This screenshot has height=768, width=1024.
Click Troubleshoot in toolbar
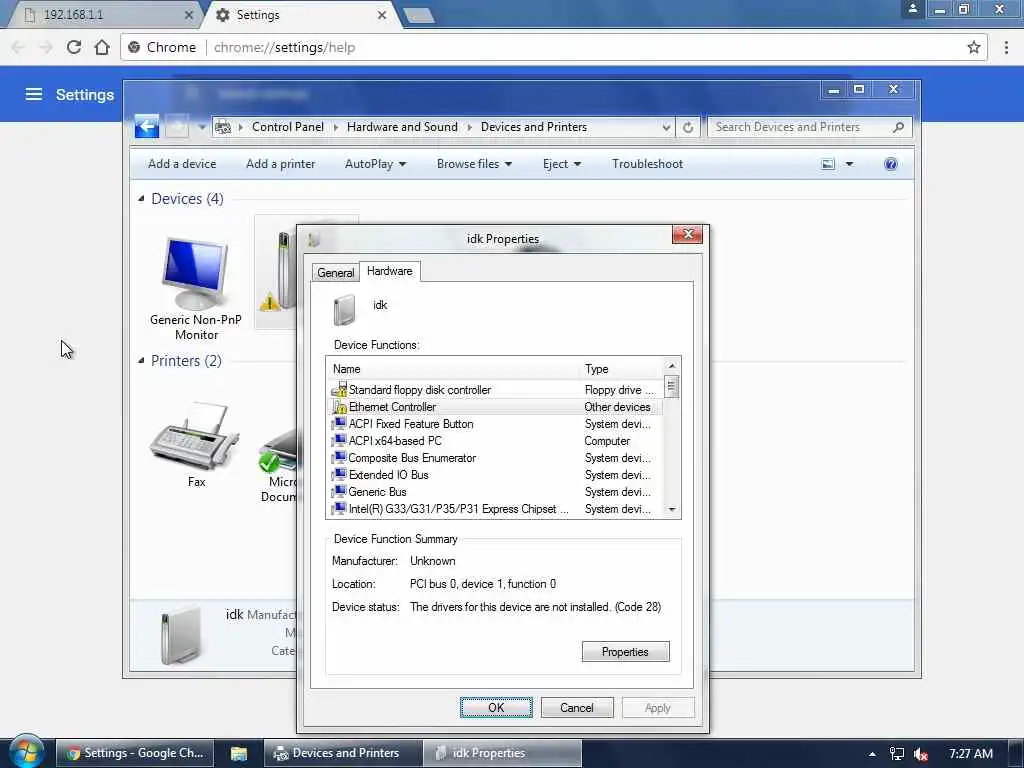[647, 164]
